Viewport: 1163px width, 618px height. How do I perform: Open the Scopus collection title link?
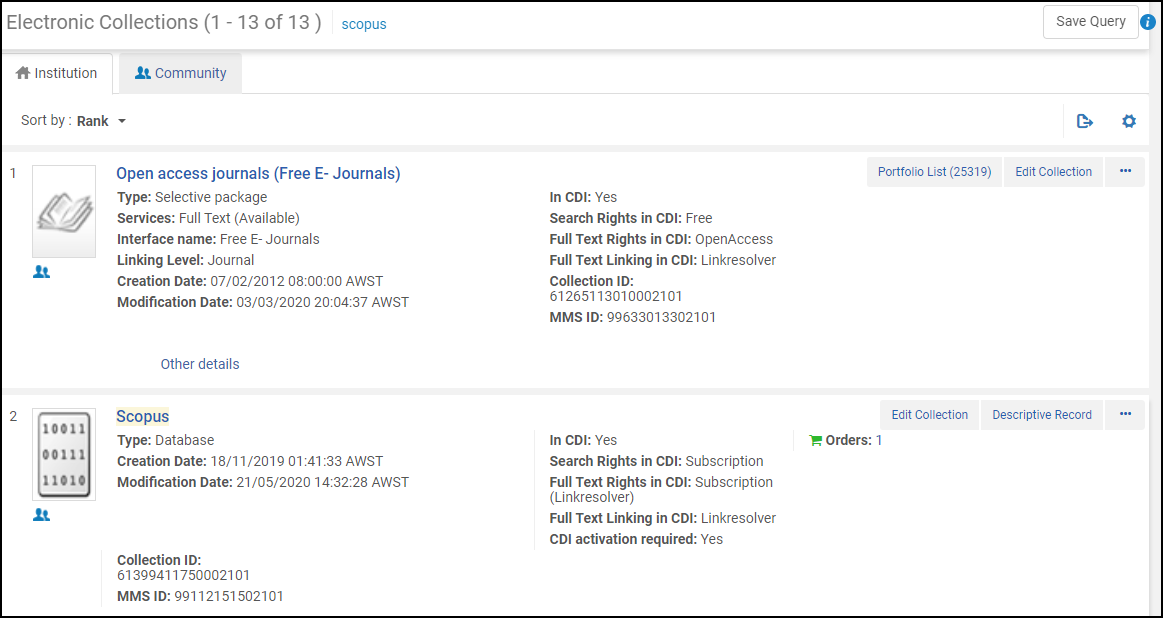pos(142,416)
